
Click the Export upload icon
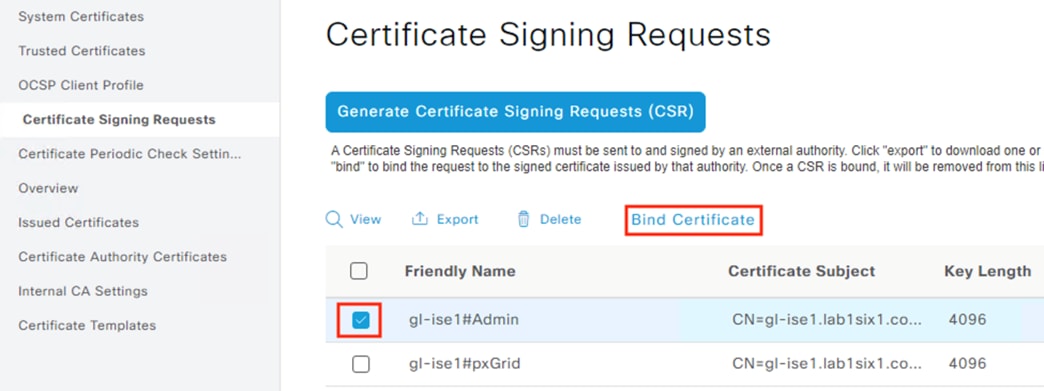pos(419,219)
